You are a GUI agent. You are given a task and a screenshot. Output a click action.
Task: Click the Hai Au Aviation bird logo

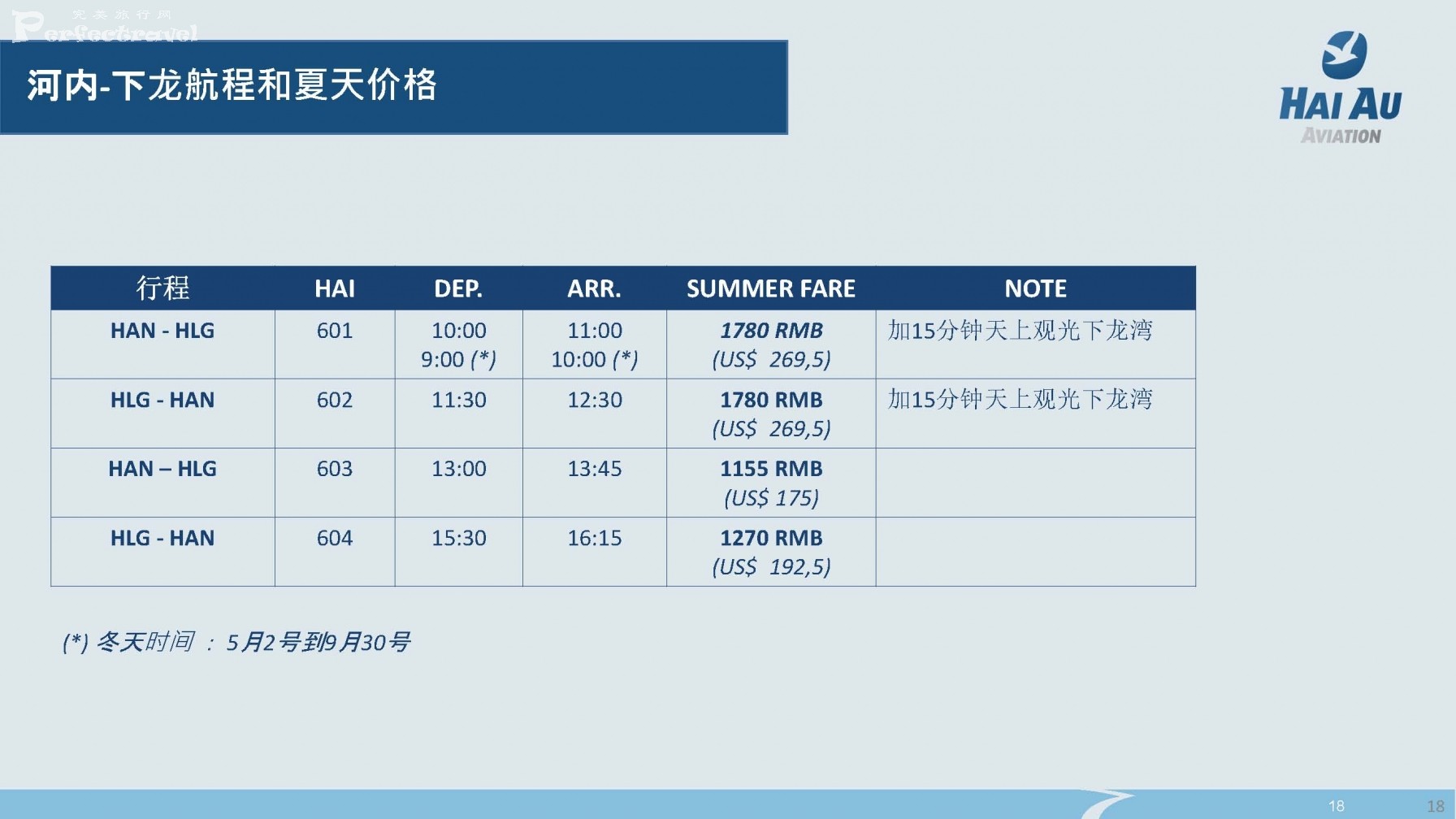[x=1344, y=54]
